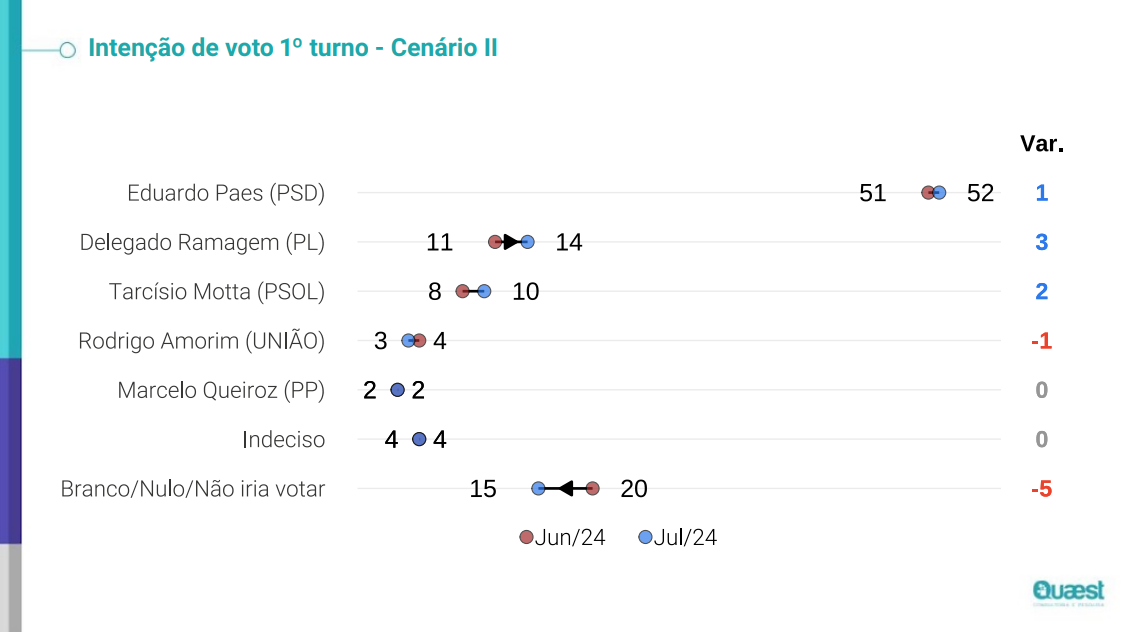Select Eduardo Paes Jul/24 blue dot

[x=939, y=193]
